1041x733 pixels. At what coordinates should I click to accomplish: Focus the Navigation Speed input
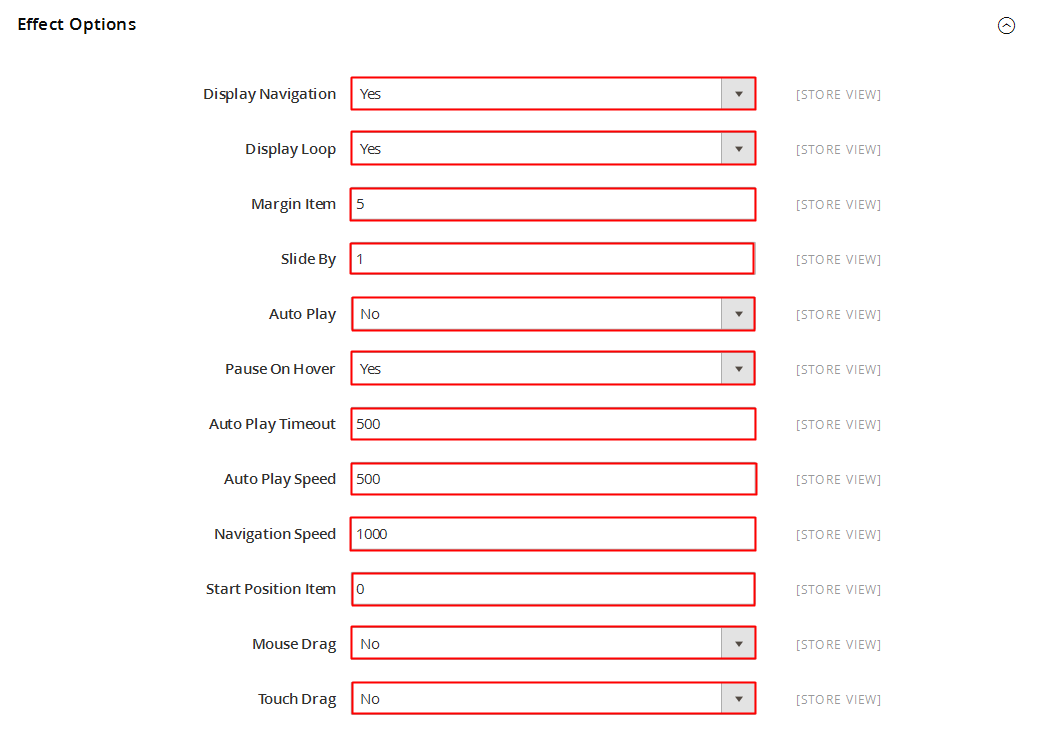[x=553, y=534]
